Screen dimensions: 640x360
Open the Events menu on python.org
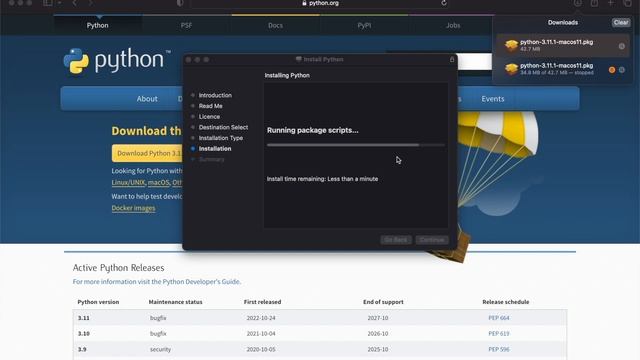(x=493, y=99)
